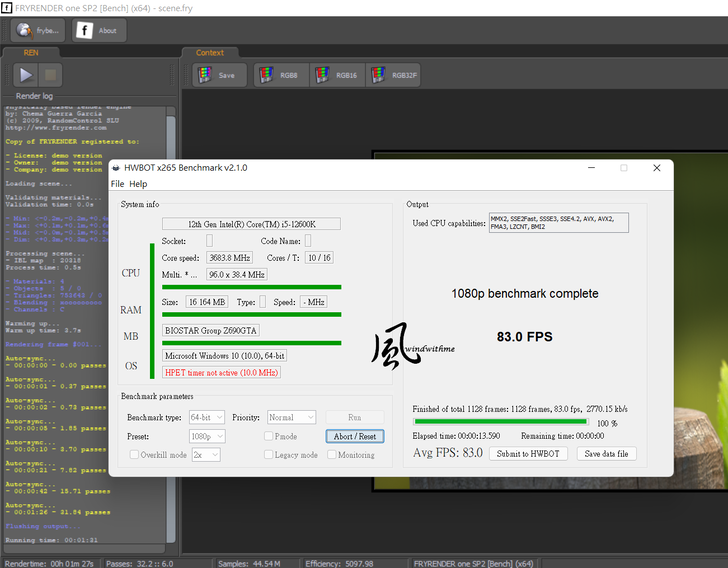Image resolution: width=728 pixels, height=568 pixels.
Task: Click Submit to HWBOT button
Action: 529,453
